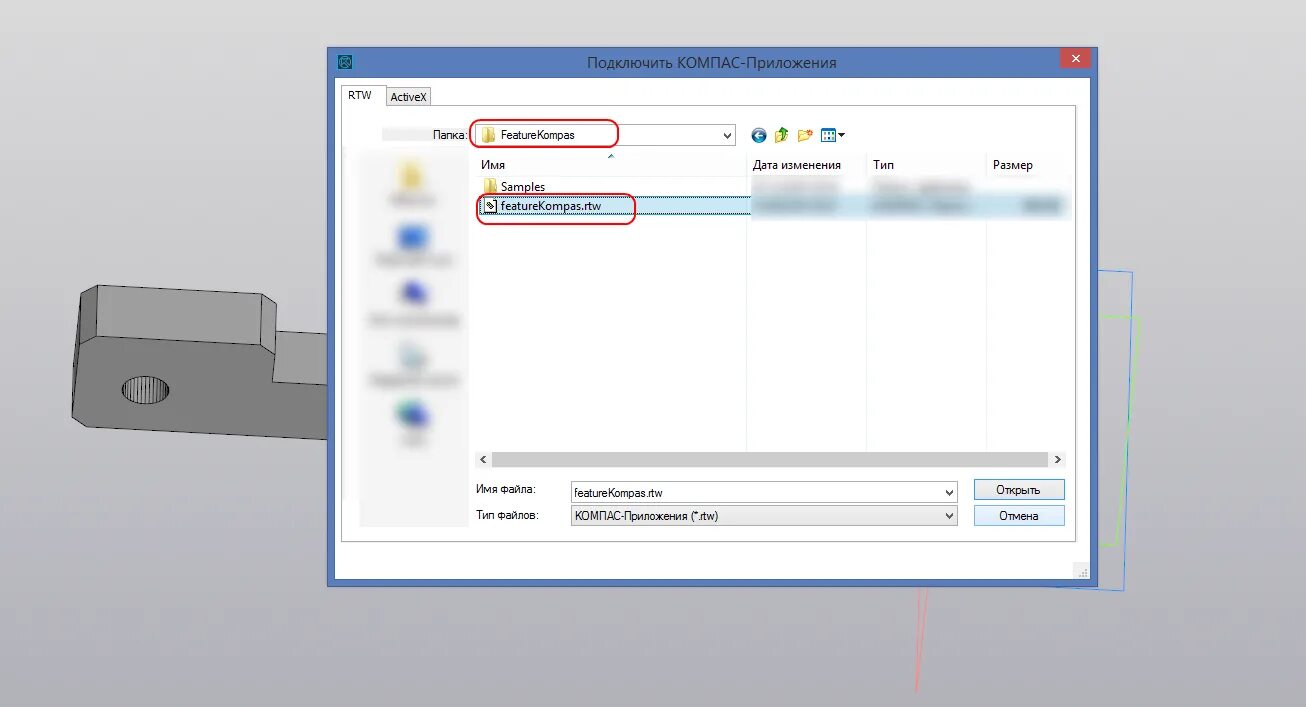Go back to the previously visited folder
Screen dimensions: 1306x707
759,135
